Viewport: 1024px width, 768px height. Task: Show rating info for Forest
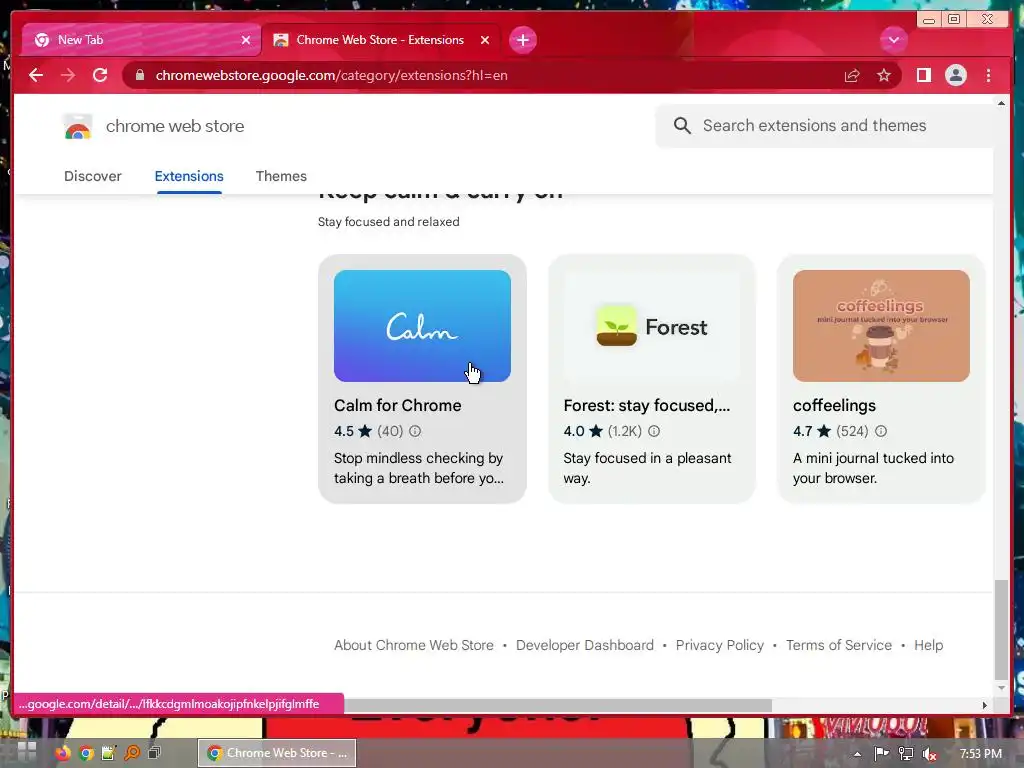654,431
